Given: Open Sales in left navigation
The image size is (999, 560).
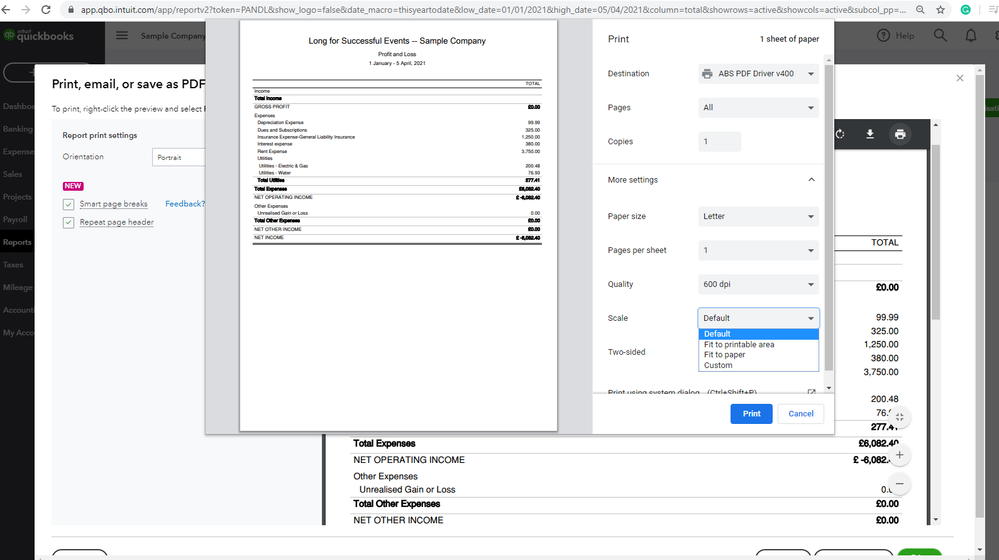Looking at the screenshot, I should [x=13, y=174].
